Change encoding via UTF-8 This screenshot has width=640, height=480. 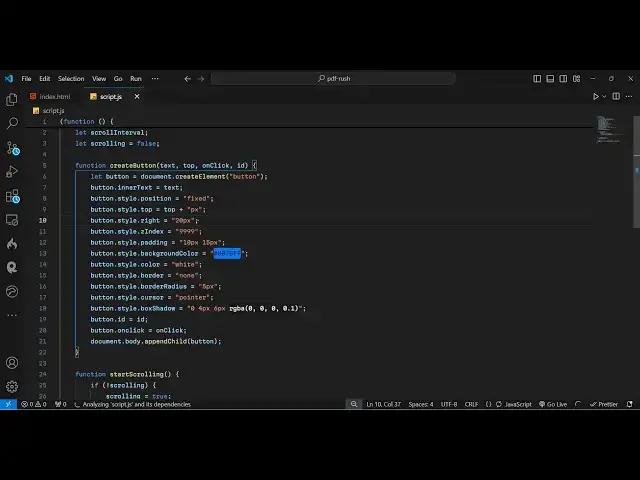coord(449,404)
